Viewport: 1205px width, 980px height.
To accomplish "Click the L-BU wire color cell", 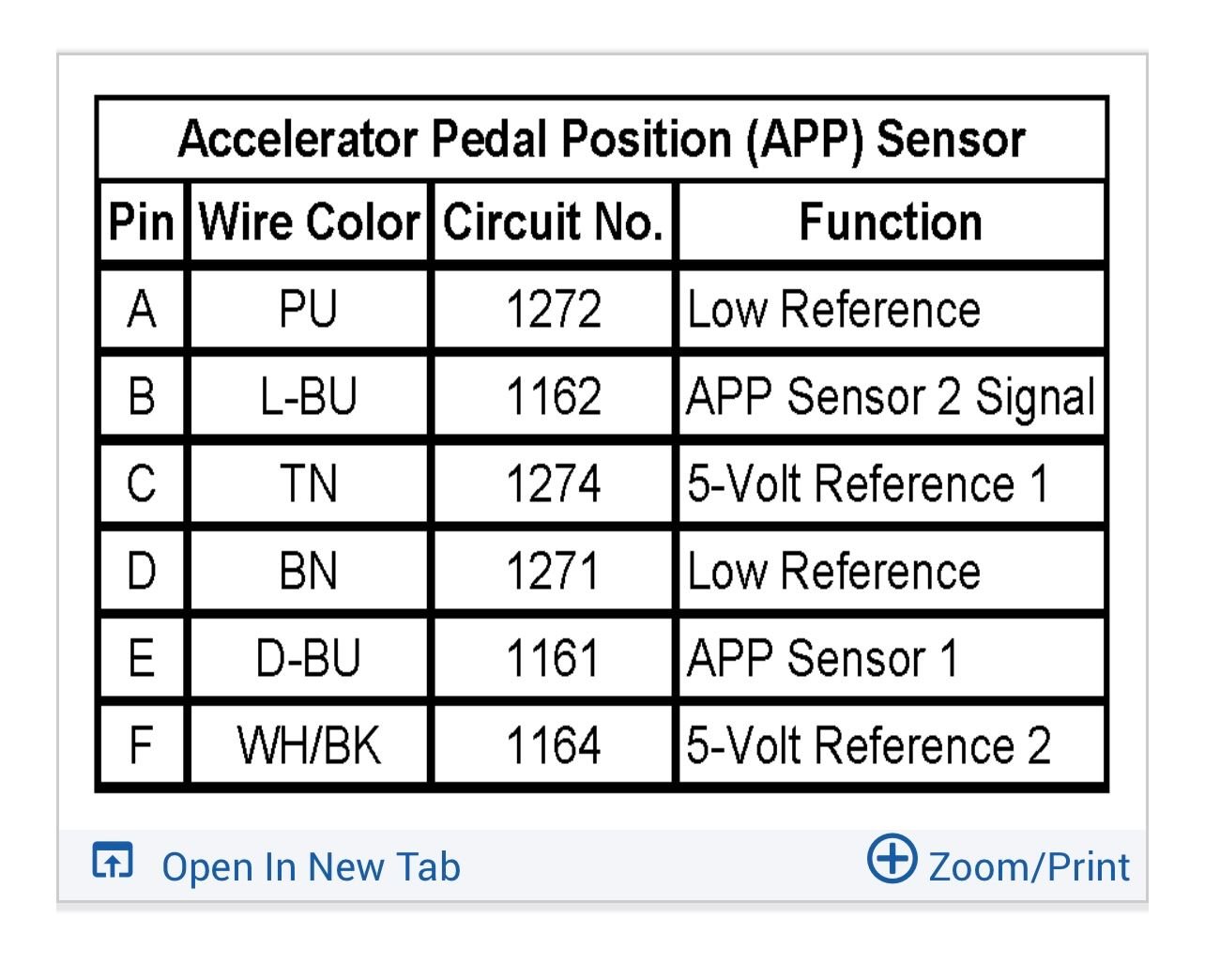I will (309, 396).
